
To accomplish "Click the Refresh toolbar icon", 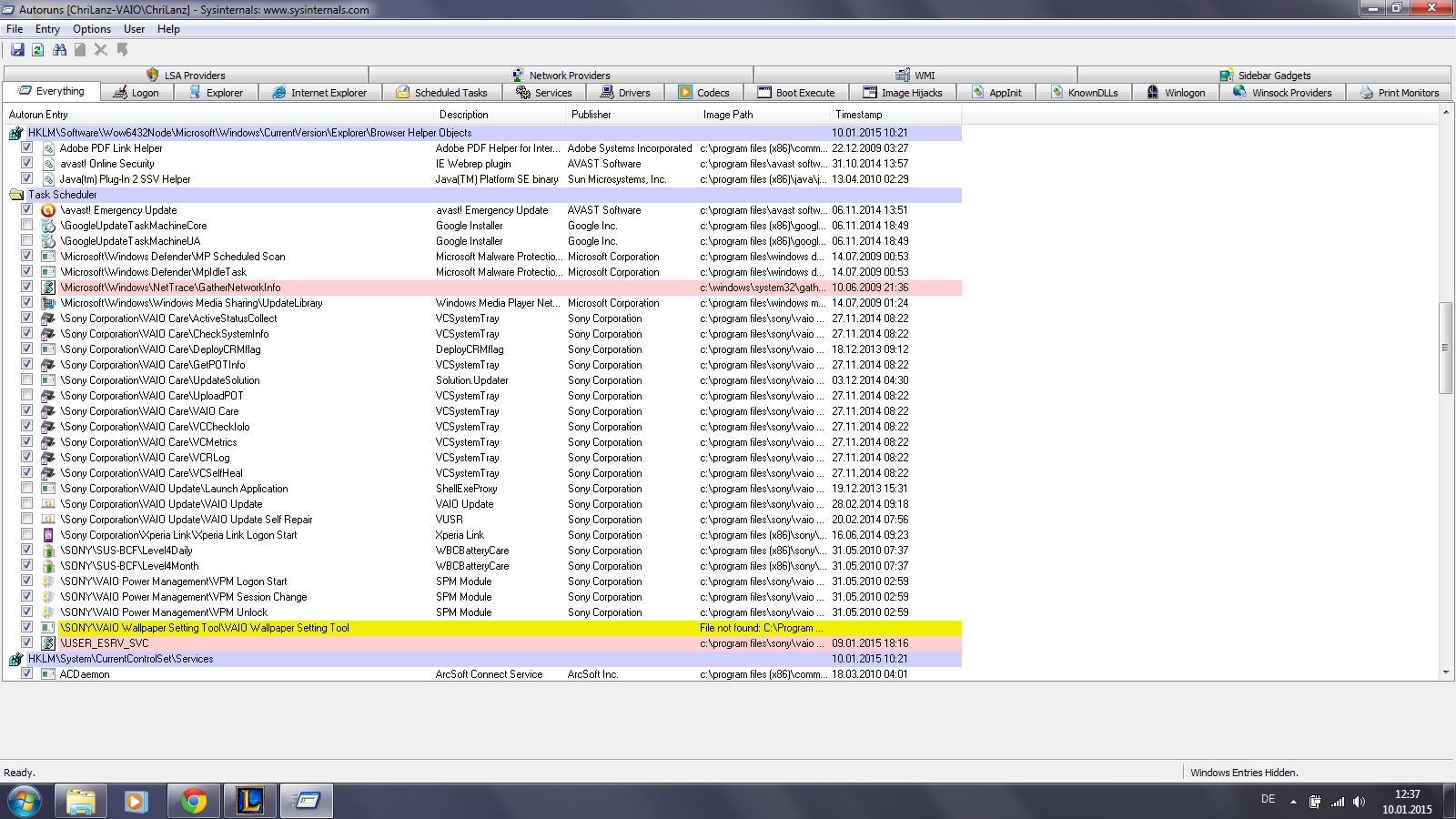I will point(38,50).
